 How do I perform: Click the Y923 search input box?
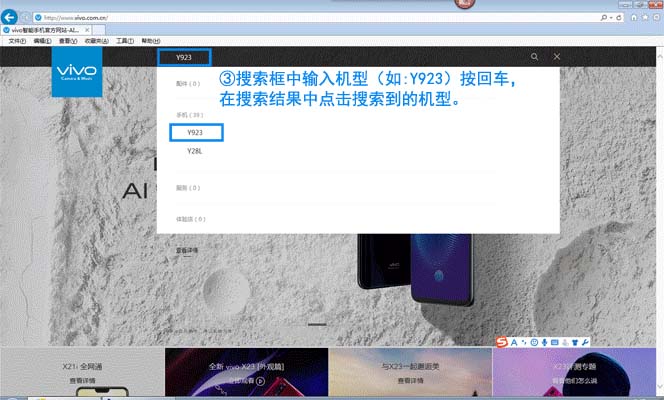[x=184, y=57]
